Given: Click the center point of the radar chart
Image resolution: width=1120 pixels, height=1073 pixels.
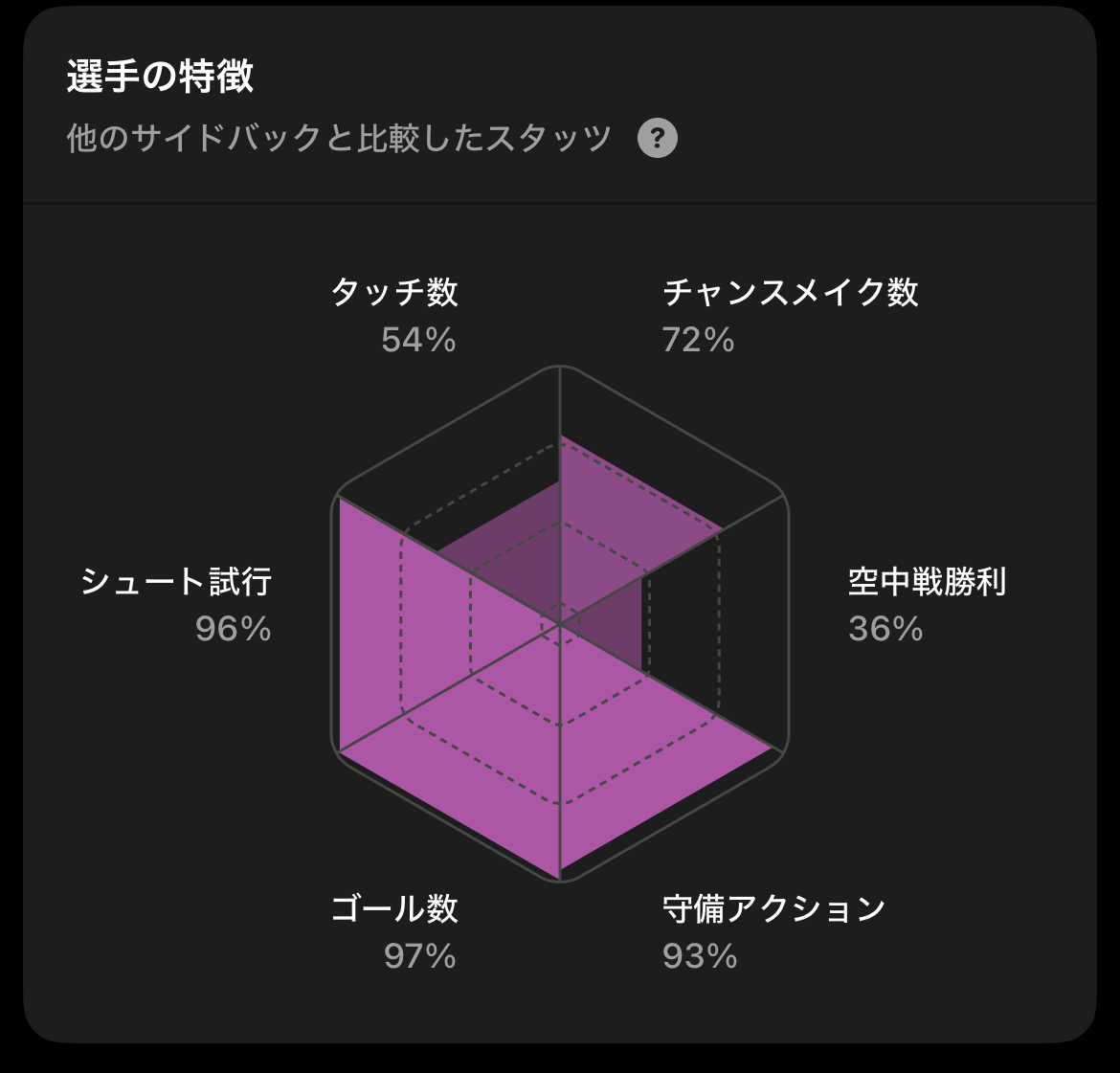Looking at the screenshot, I should (560, 623).
